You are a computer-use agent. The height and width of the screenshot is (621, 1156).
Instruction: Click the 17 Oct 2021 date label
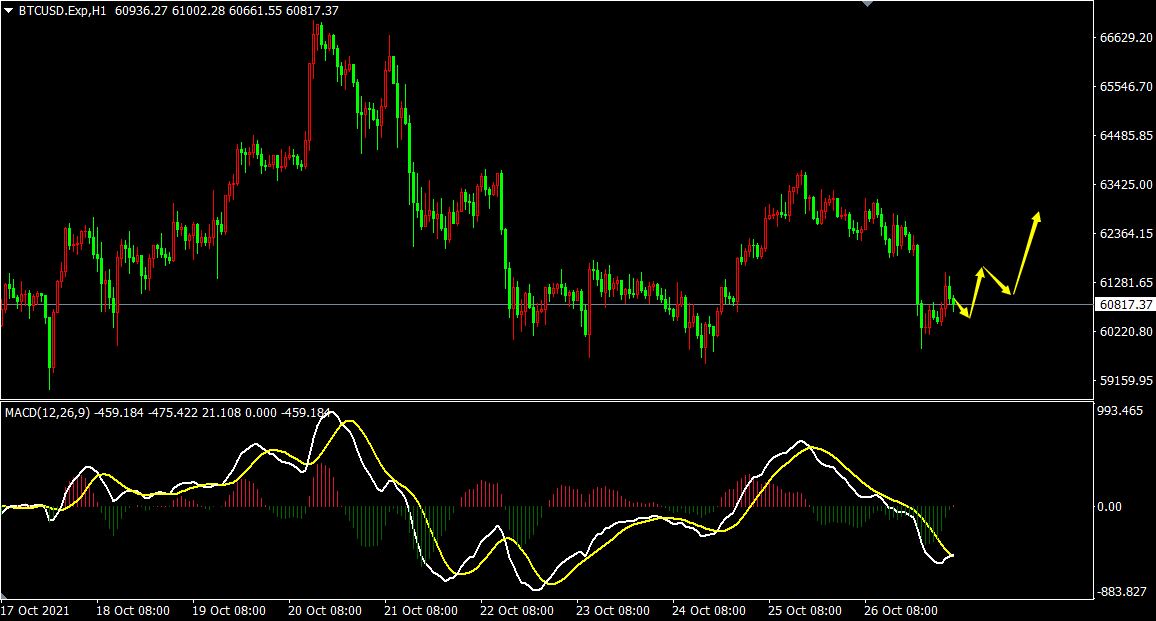(35, 611)
